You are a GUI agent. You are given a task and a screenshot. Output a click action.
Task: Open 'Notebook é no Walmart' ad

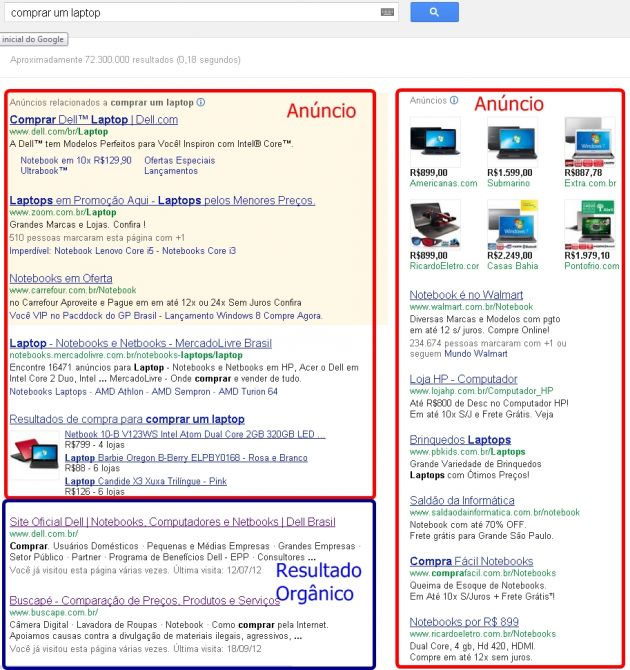coord(466,295)
